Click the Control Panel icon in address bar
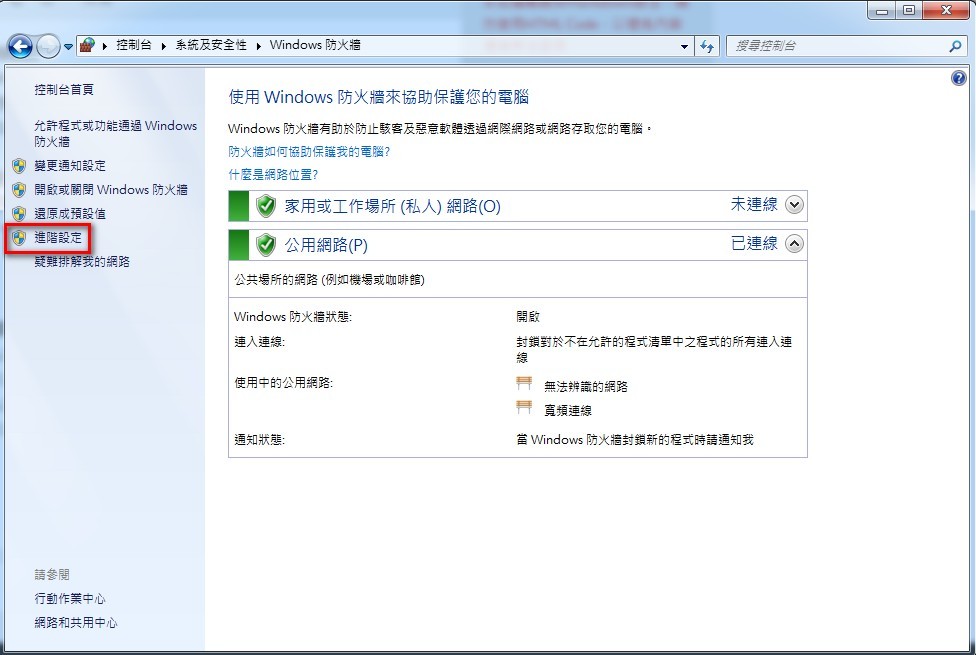The image size is (976, 655). point(87,45)
